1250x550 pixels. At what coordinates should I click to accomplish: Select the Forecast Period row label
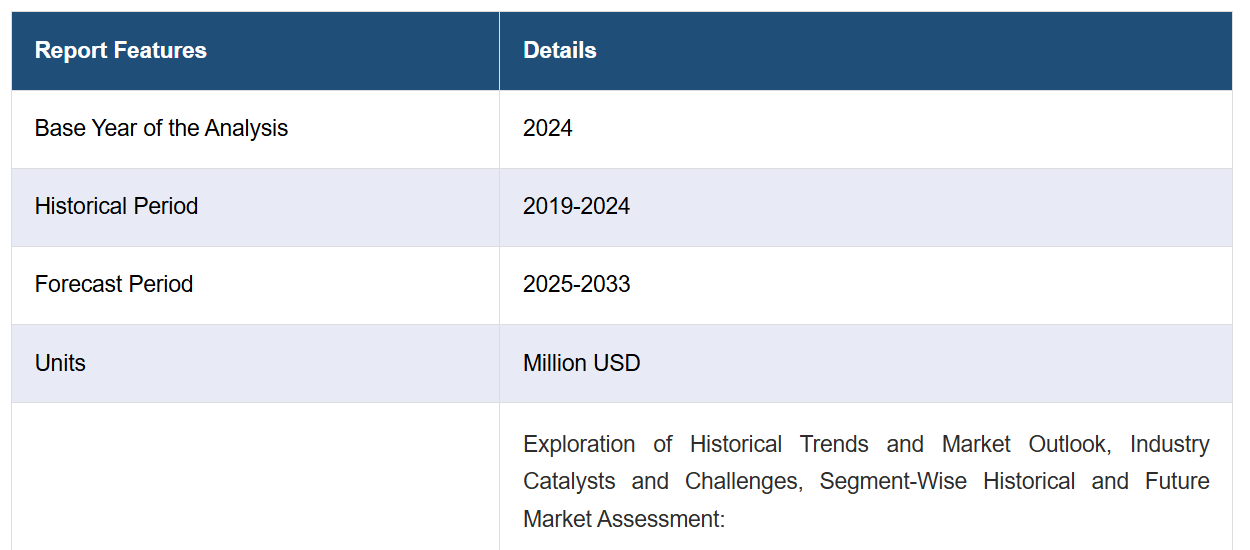pos(114,284)
